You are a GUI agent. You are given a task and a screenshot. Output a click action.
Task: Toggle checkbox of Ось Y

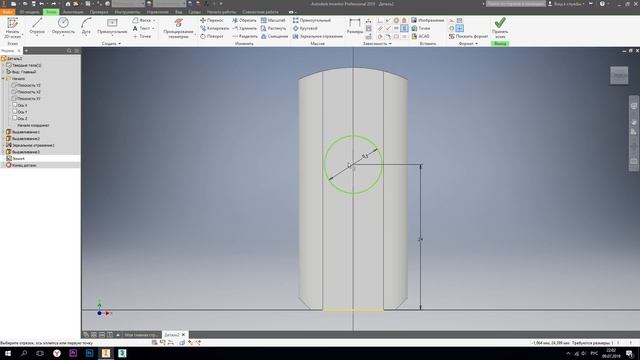pyautogui.click(x=14, y=111)
